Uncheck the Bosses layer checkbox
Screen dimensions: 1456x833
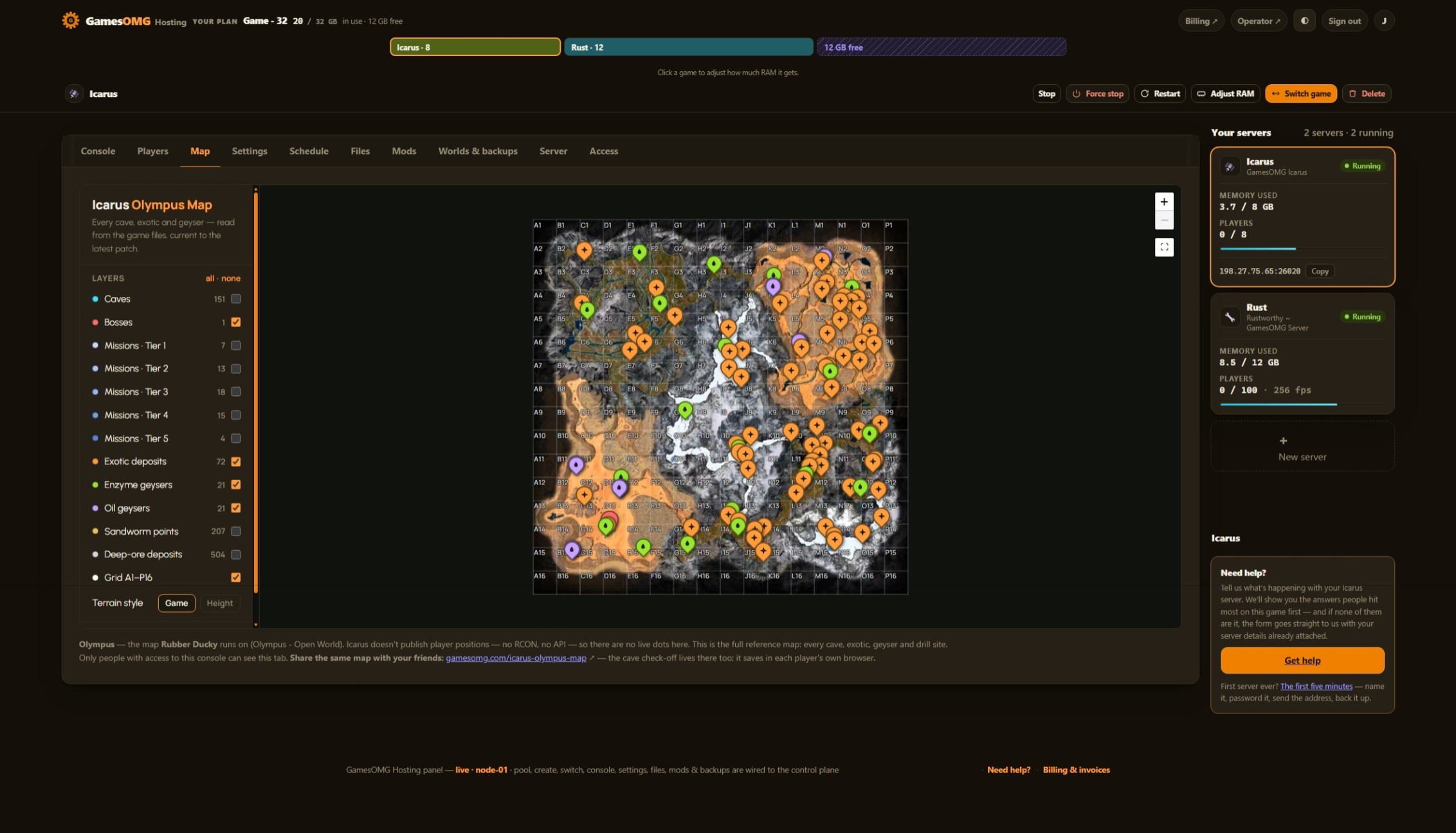(x=236, y=322)
